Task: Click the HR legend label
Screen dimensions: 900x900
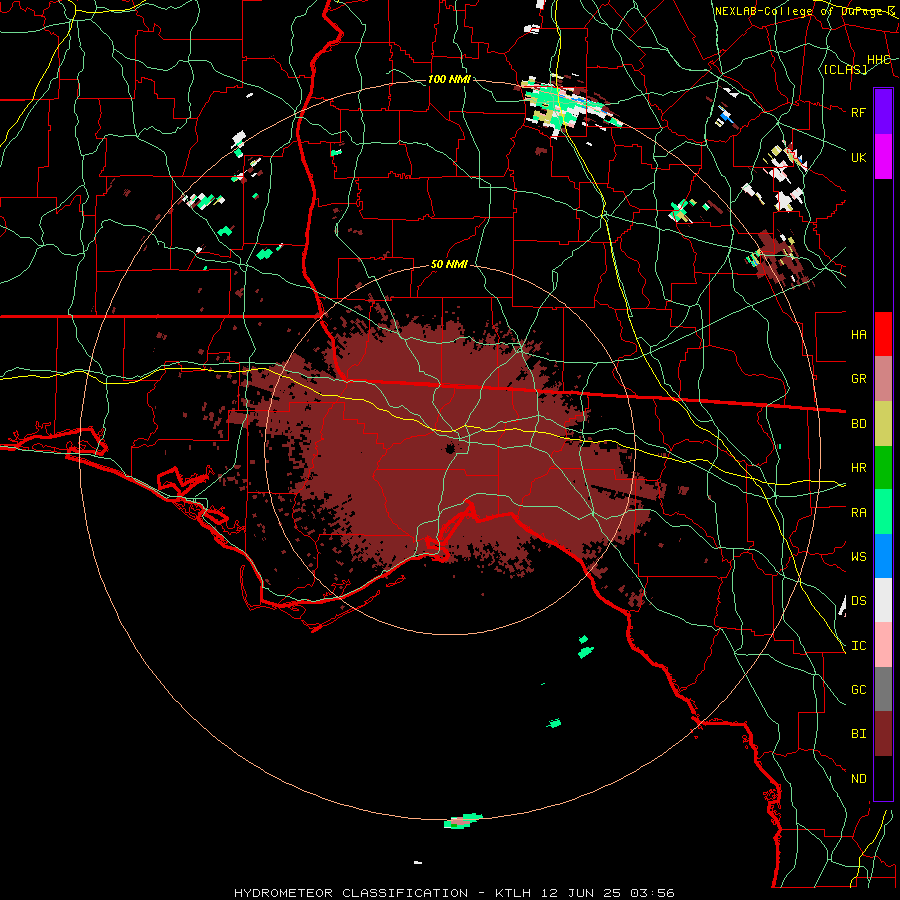Action: (859, 468)
